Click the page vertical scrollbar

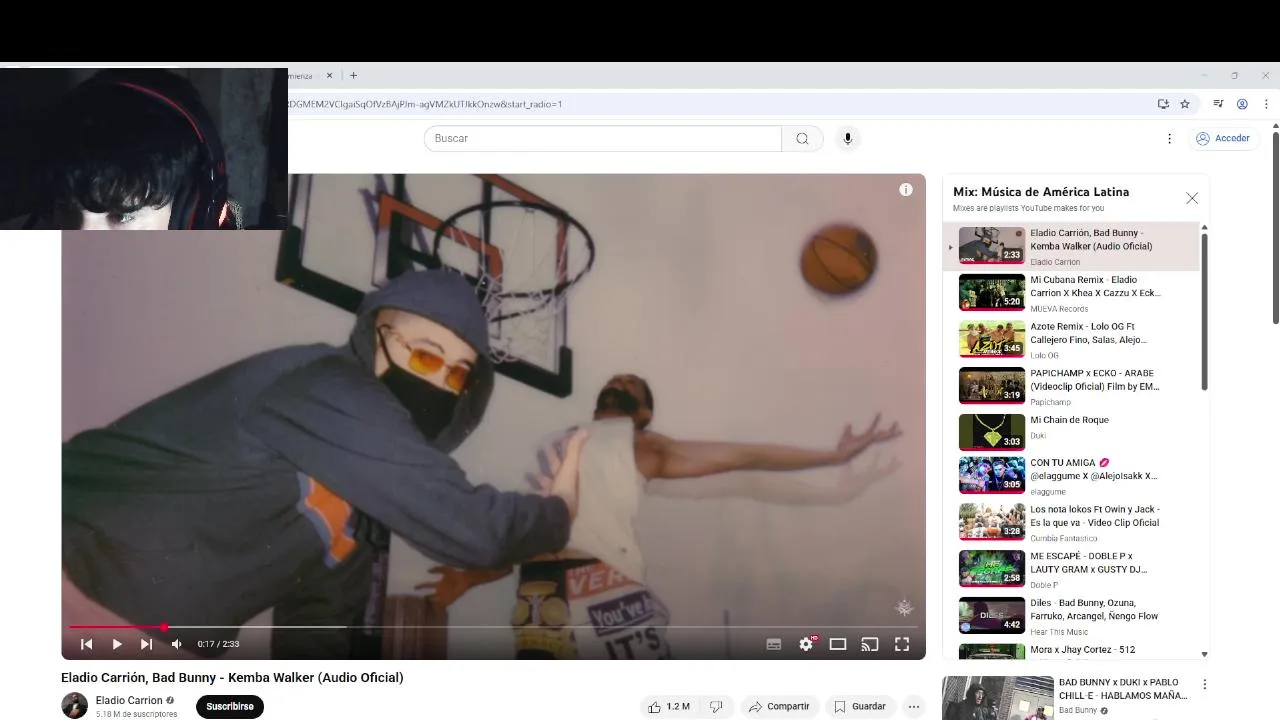(x=1275, y=228)
